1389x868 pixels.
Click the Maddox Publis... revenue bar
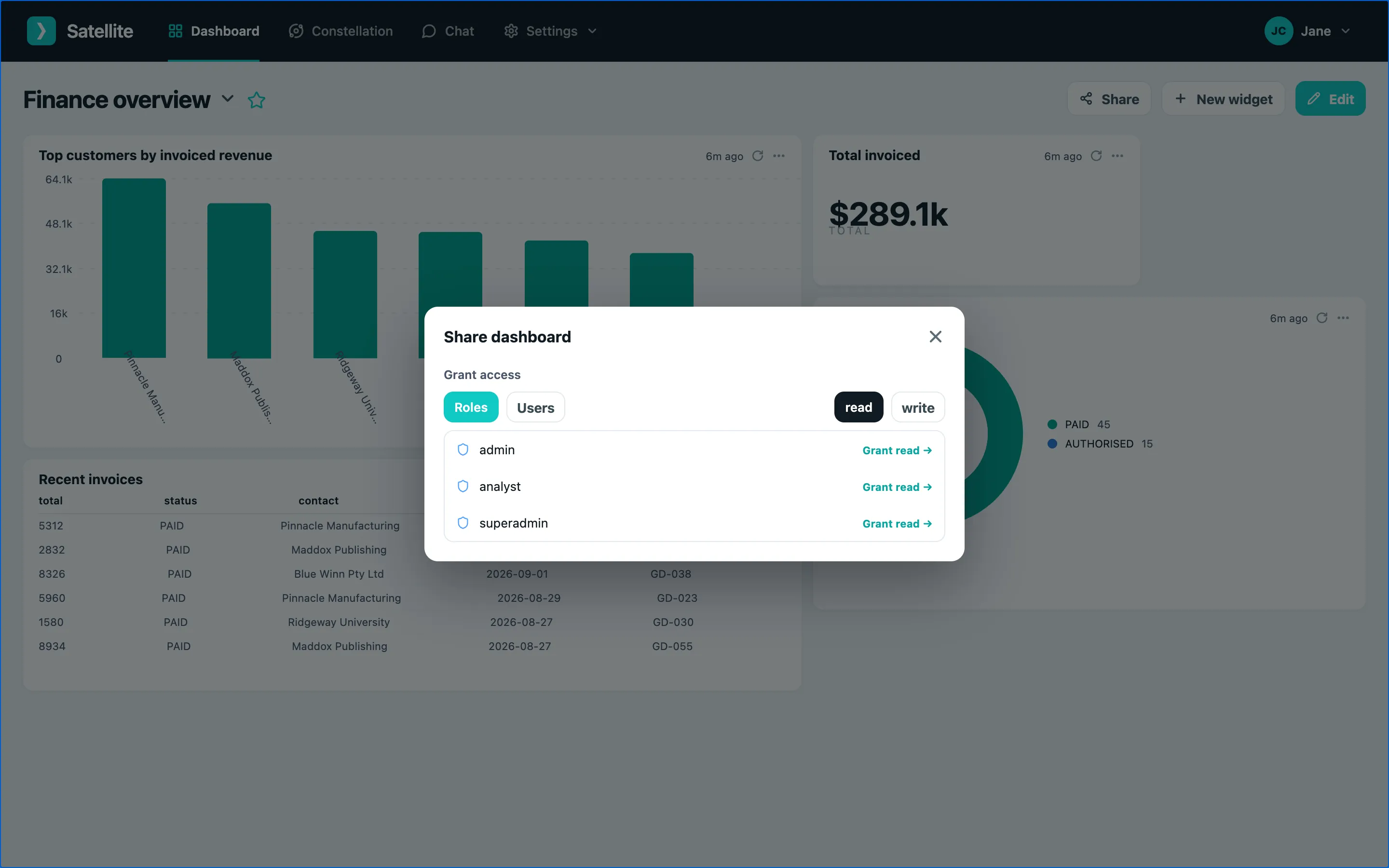pos(239,281)
